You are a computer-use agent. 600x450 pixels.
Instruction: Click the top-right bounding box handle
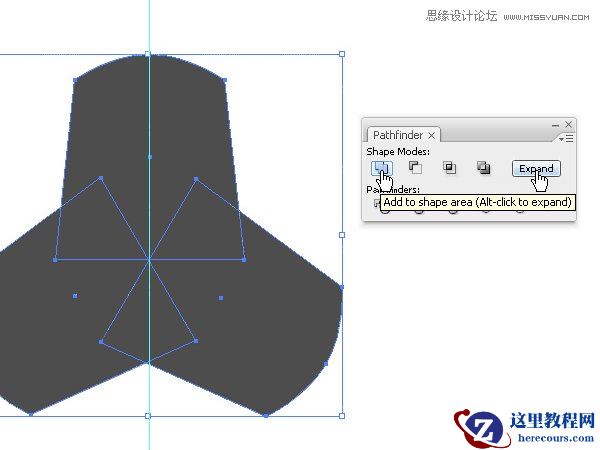coord(342,54)
